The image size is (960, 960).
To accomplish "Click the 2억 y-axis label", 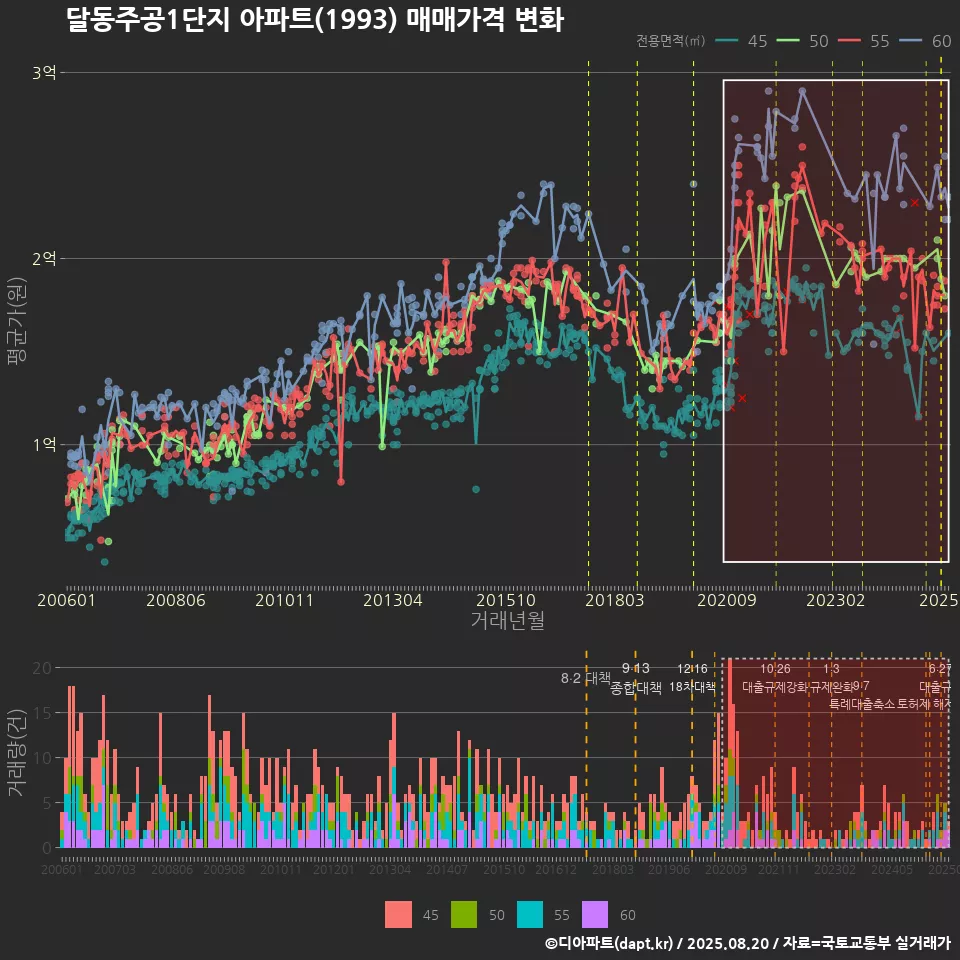I will pyautogui.click(x=44, y=258).
